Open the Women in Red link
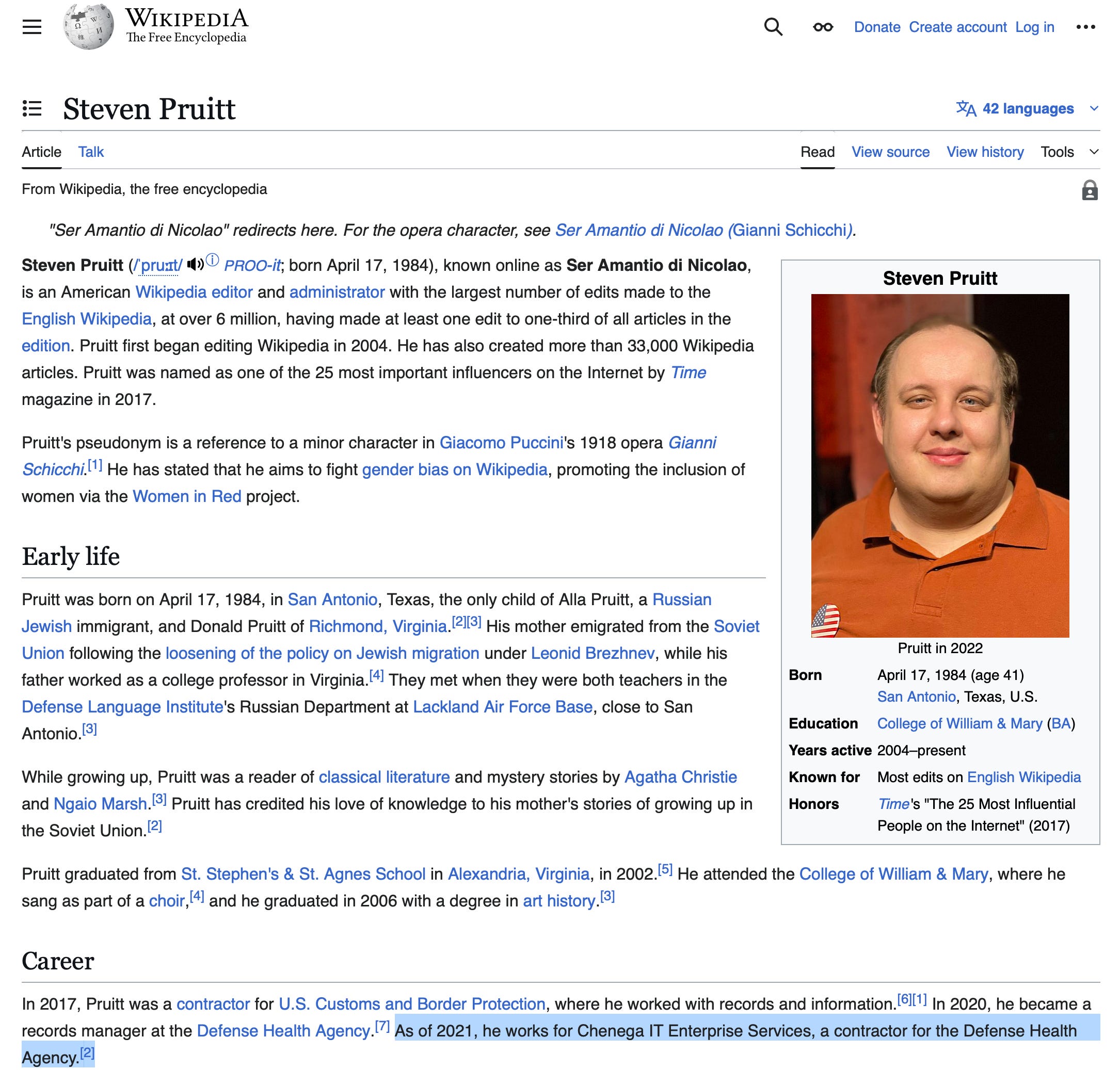This screenshot has width=1120, height=1070. (186, 496)
